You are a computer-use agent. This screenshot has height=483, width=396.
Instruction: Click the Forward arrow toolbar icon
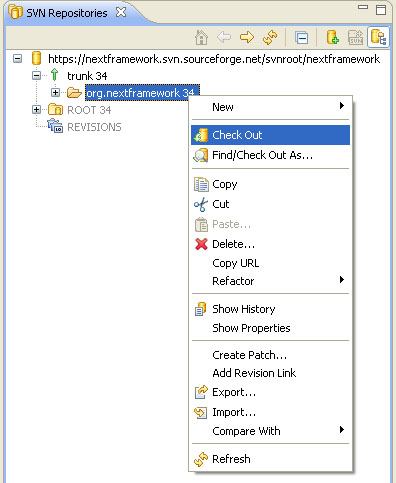247,37
